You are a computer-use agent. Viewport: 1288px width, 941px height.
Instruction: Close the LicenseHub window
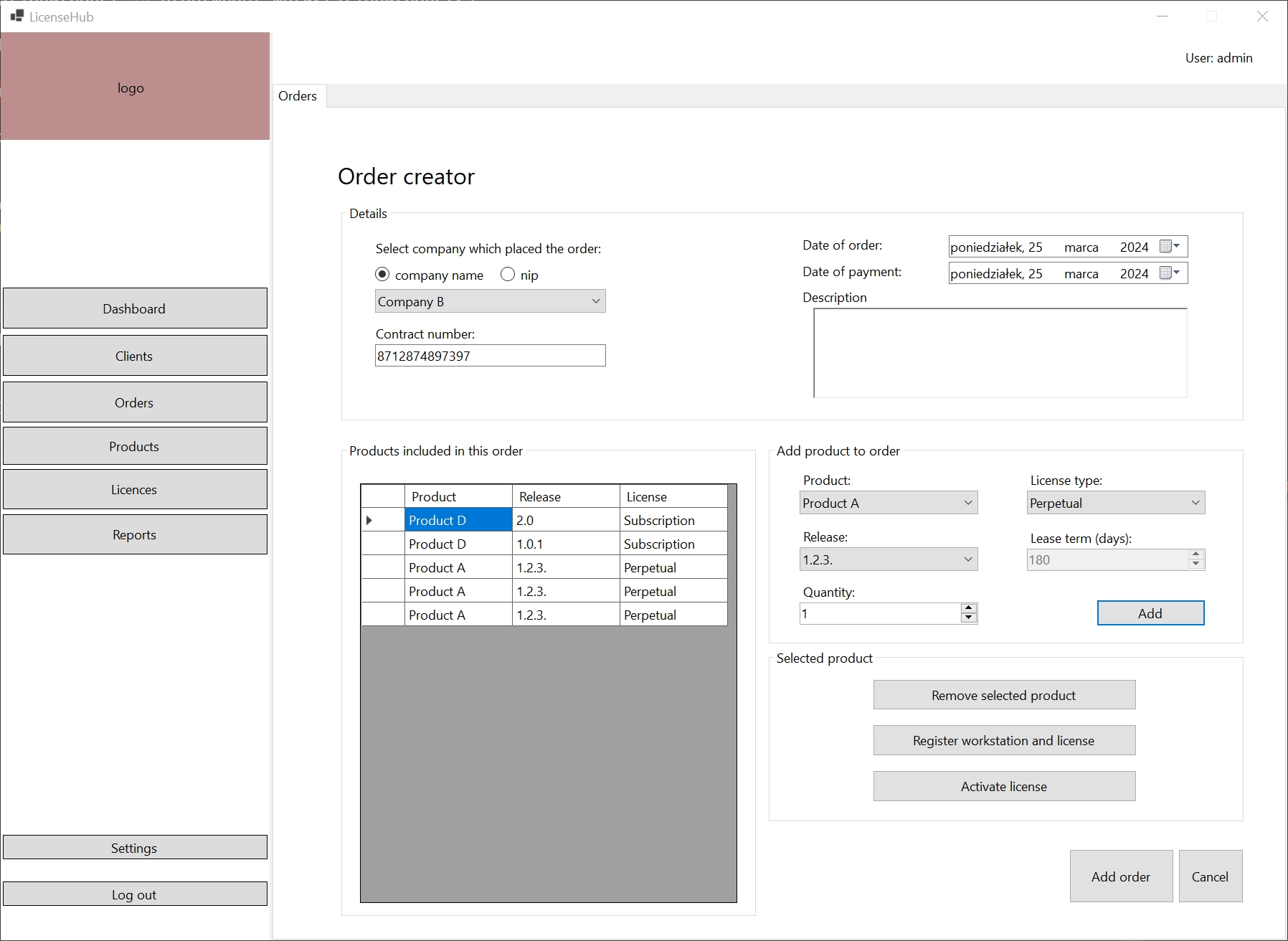click(1262, 16)
